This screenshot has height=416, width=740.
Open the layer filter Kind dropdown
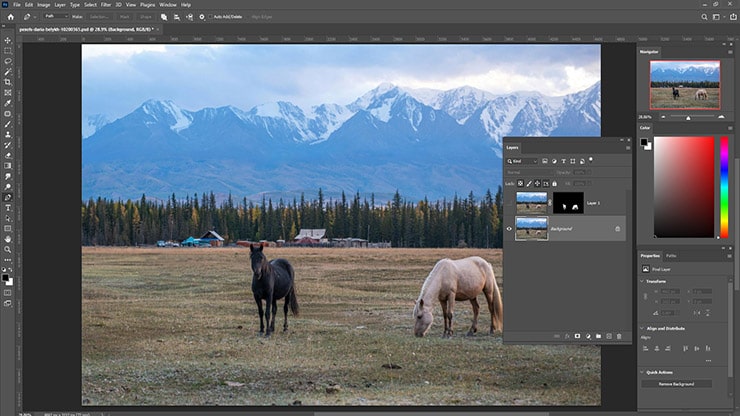click(524, 160)
